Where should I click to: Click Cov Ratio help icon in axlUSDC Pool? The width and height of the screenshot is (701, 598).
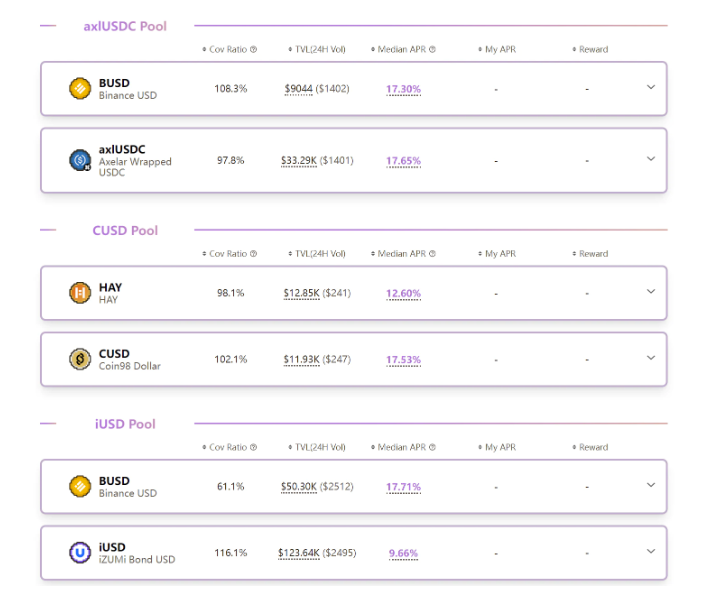pyautogui.click(x=253, y=49)
